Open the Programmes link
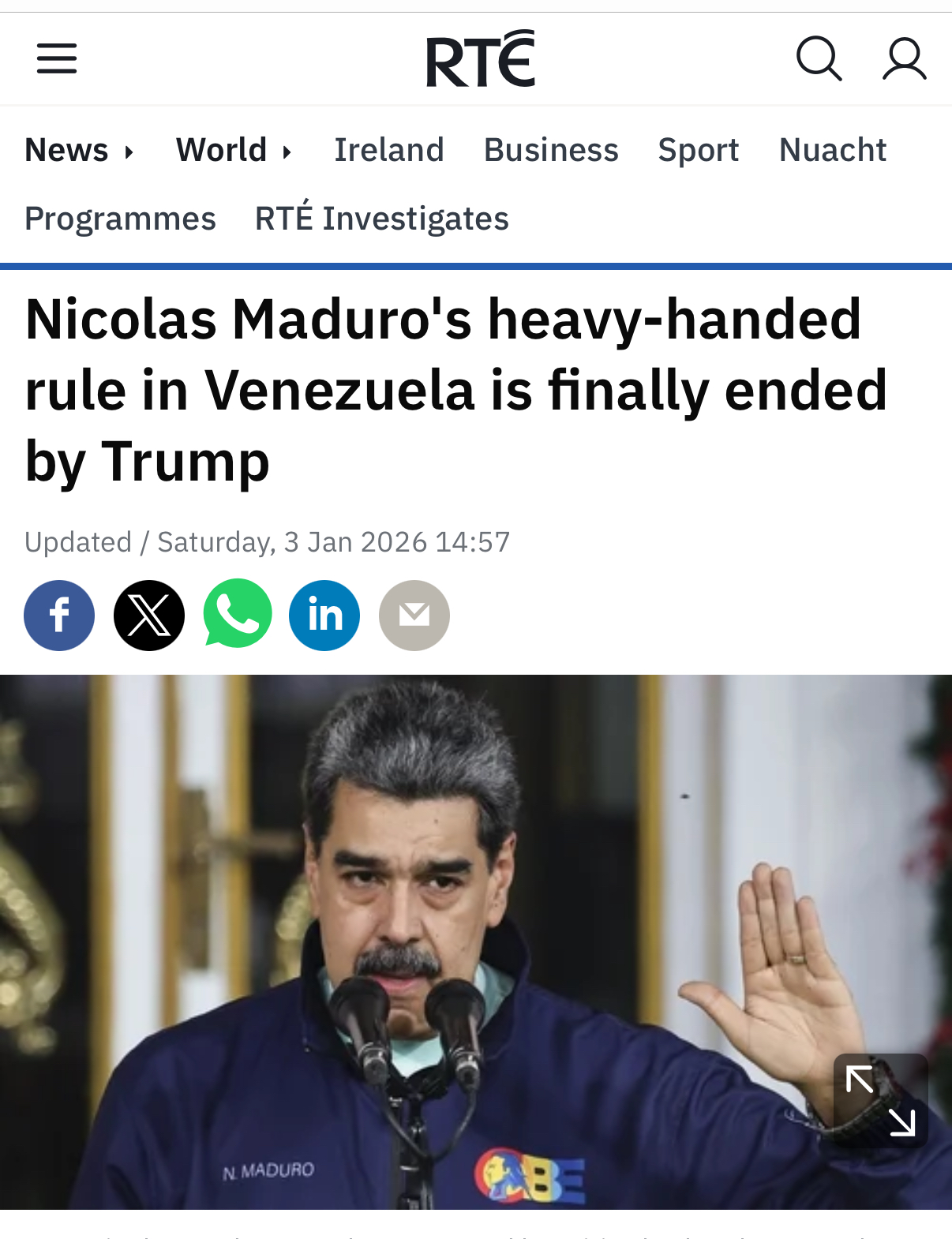952x1239 pixels. (x=120, y=219)
